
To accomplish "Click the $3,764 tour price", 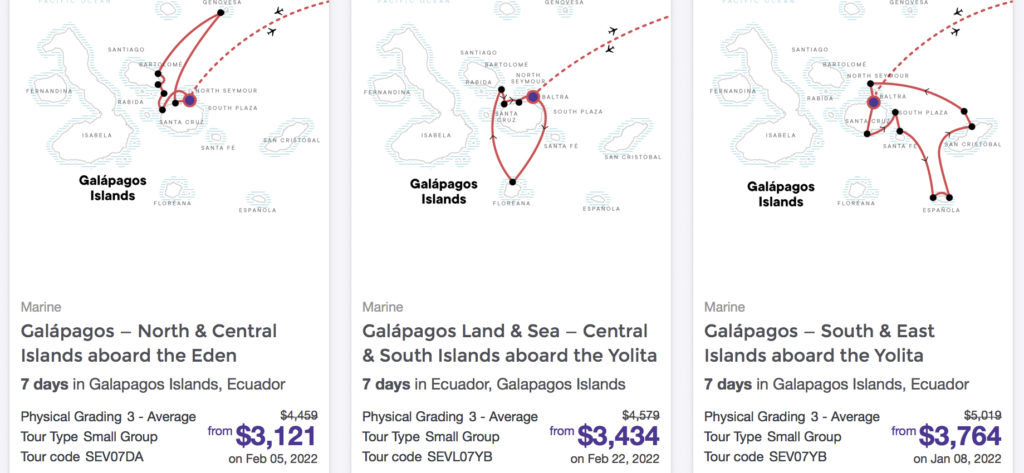I will 959,435.
